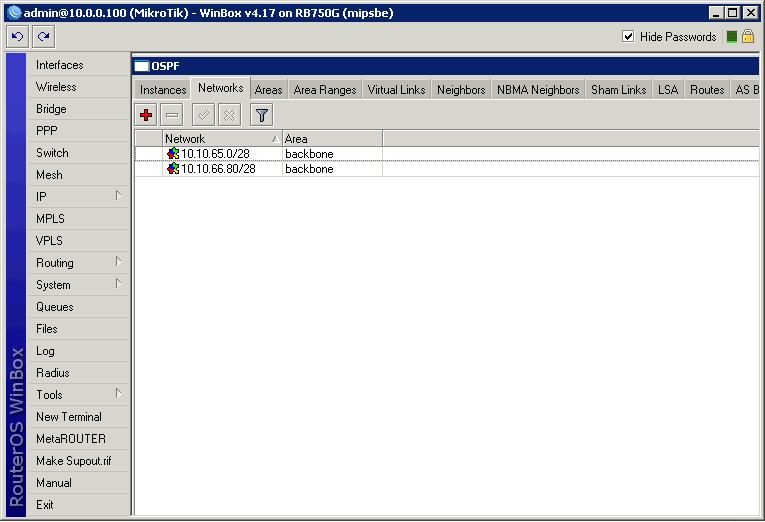This screenshot has width=765, height=522.
Task: Open the Files menu item
Action: (78, 329)
